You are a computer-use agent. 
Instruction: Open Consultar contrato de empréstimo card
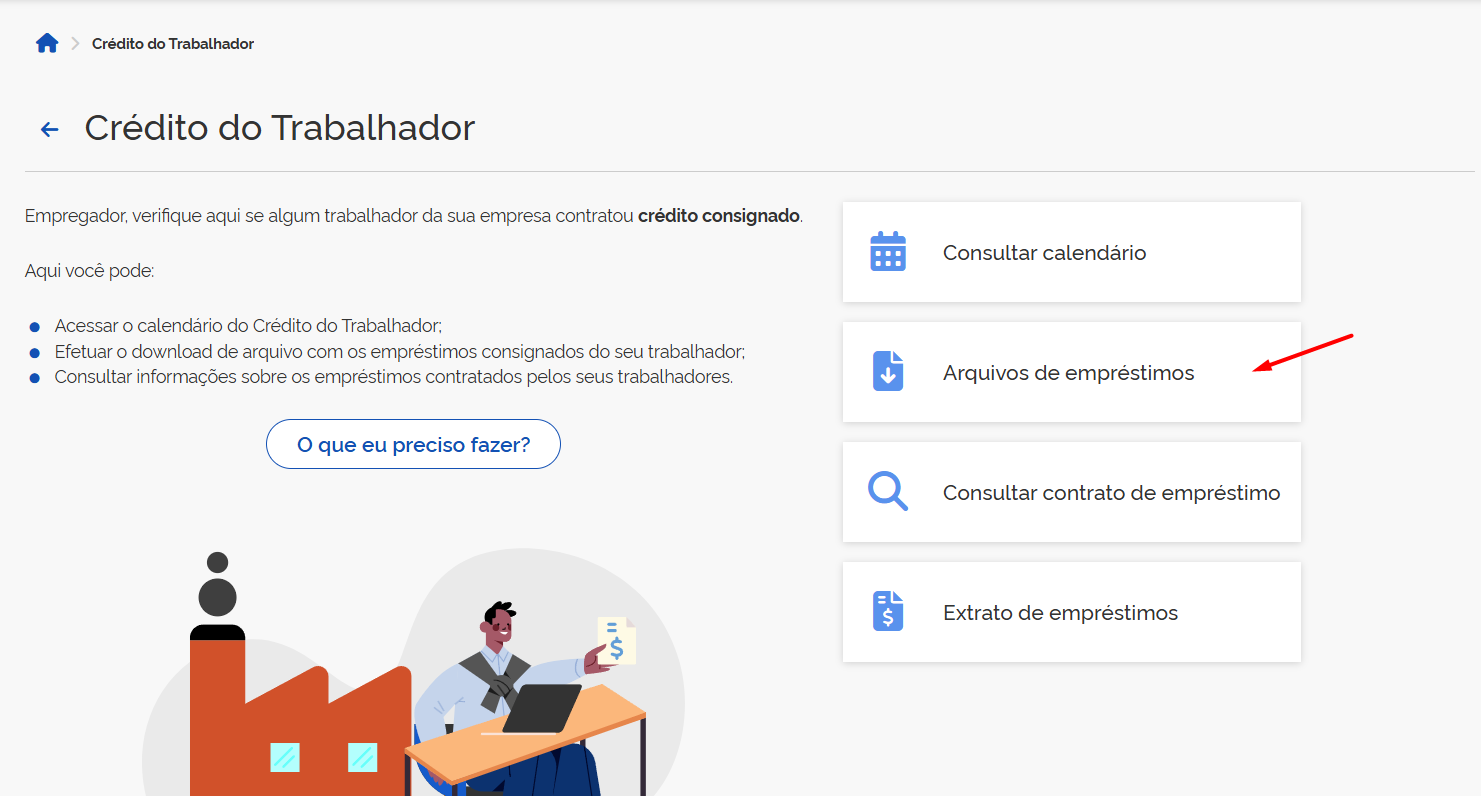(x=1071, y=492)
